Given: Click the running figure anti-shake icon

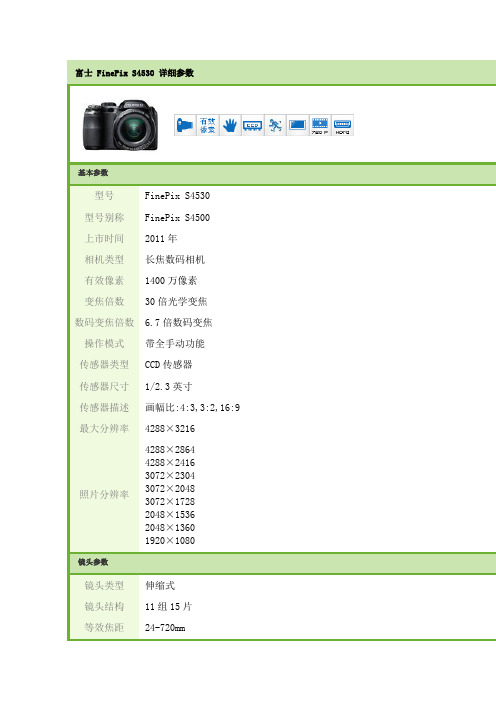Looking at the screenshot, I should 275,125.
